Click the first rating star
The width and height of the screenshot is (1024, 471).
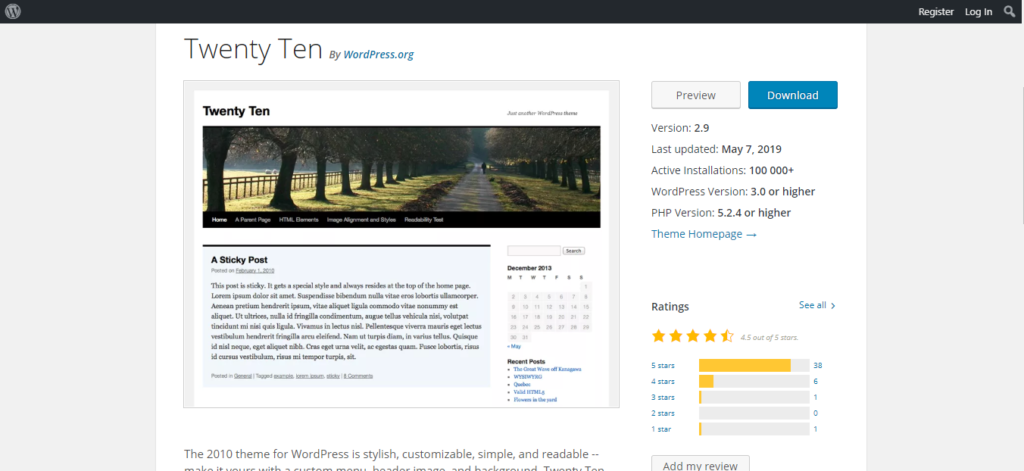[659, 336]
